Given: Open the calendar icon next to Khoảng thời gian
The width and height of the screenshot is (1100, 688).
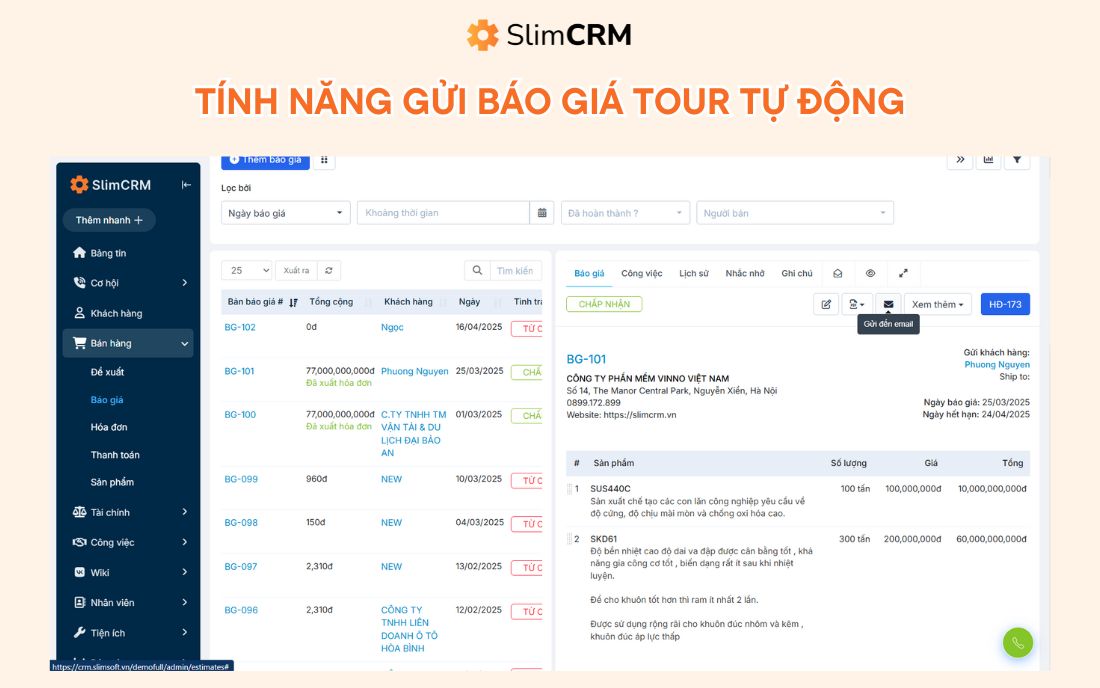Looking at the screenshot, I should tap(542, 212).
